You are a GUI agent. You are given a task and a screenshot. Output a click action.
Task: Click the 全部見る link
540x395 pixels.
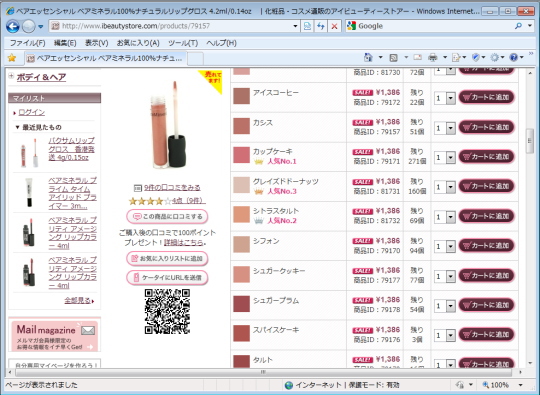(x=78, y=300)
